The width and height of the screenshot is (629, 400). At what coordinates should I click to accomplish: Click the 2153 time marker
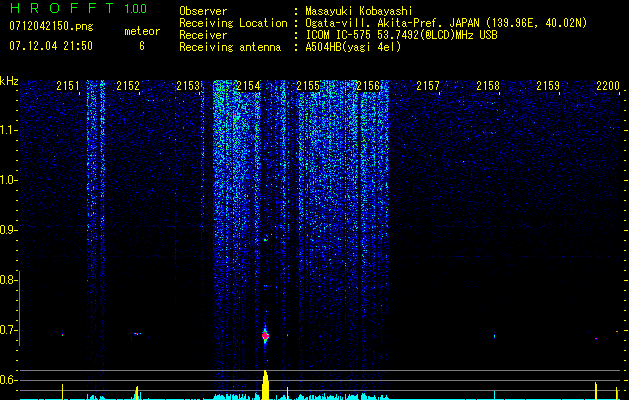click(188, 86)
